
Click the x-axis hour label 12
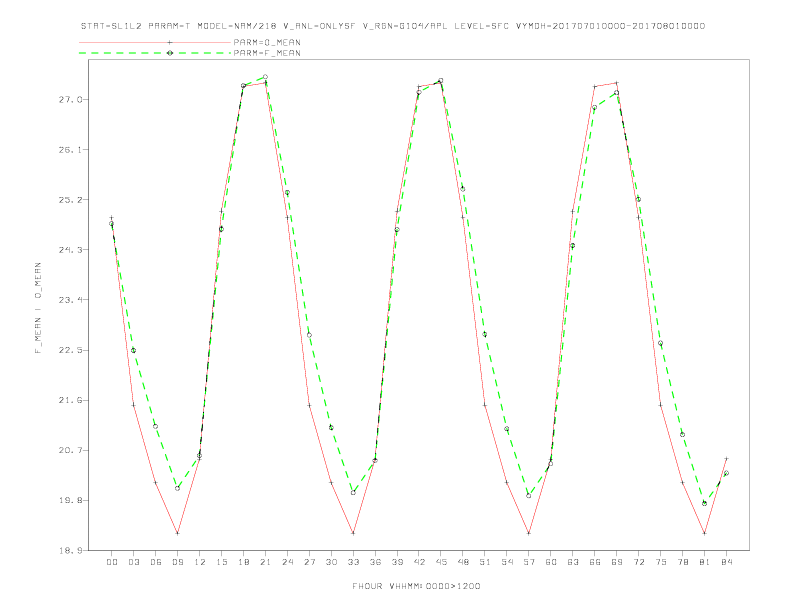click(x=200, y=562)
